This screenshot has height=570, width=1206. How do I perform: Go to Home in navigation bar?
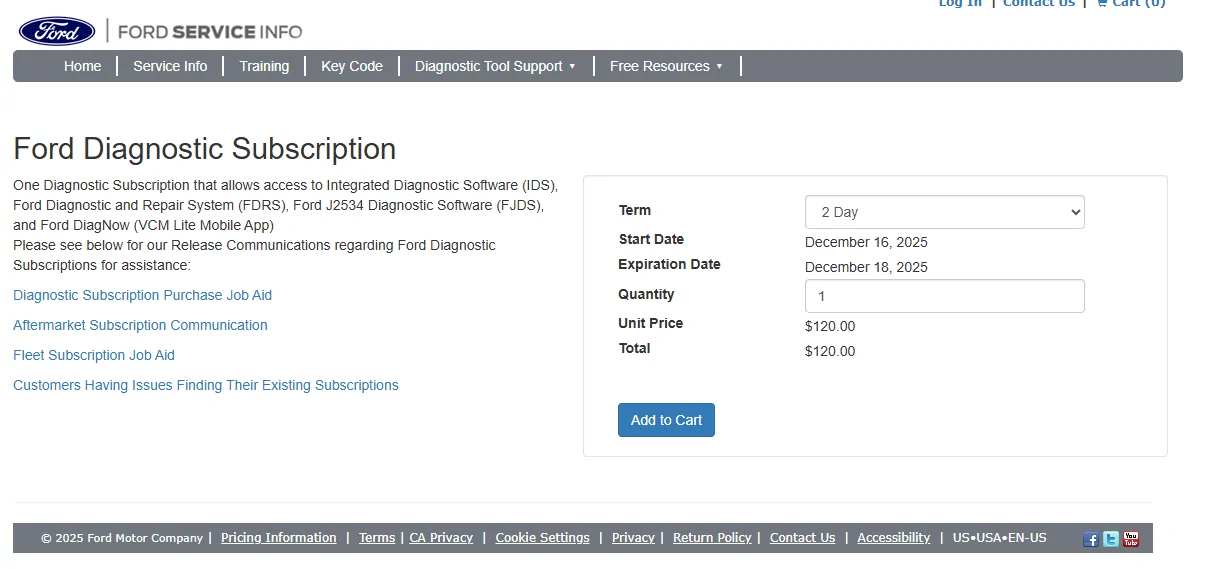point(82,66)
